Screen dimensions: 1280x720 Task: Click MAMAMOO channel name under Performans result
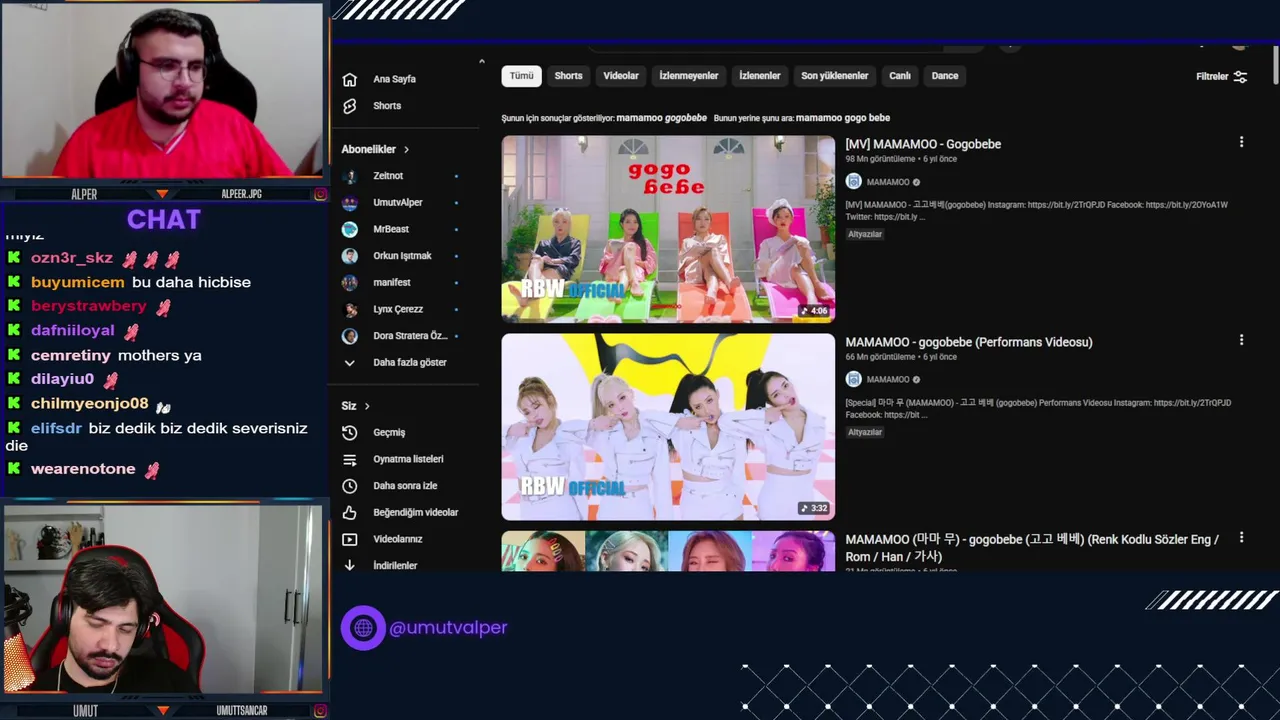pyautogui.click(x=888, y=380)
